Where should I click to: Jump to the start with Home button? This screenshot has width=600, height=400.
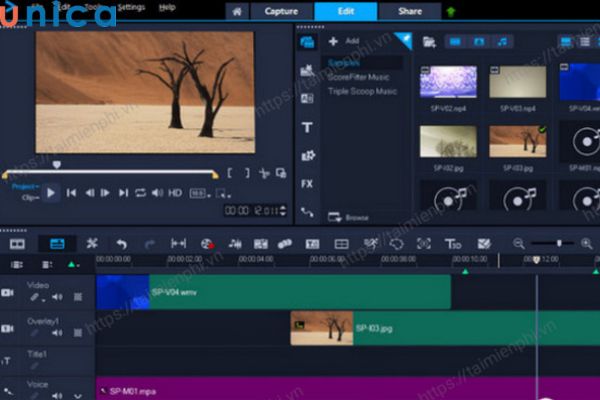tap(71, 193)
